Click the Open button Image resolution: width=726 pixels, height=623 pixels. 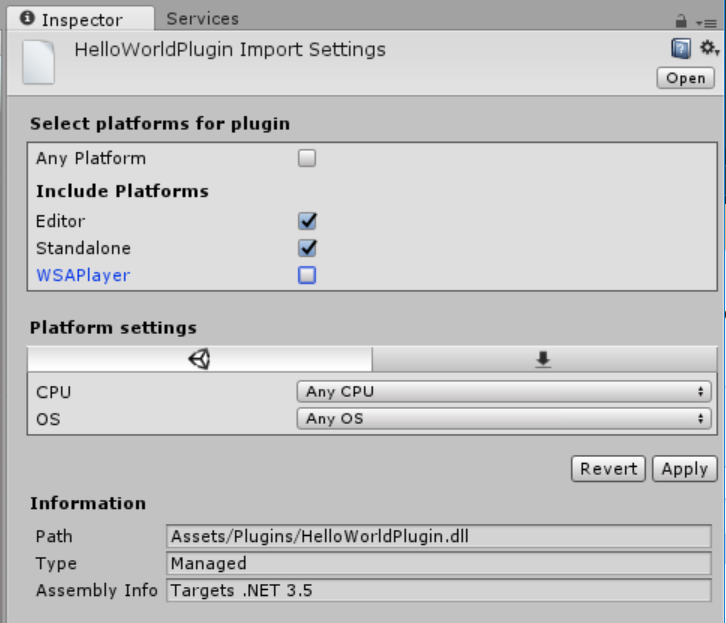685,78
